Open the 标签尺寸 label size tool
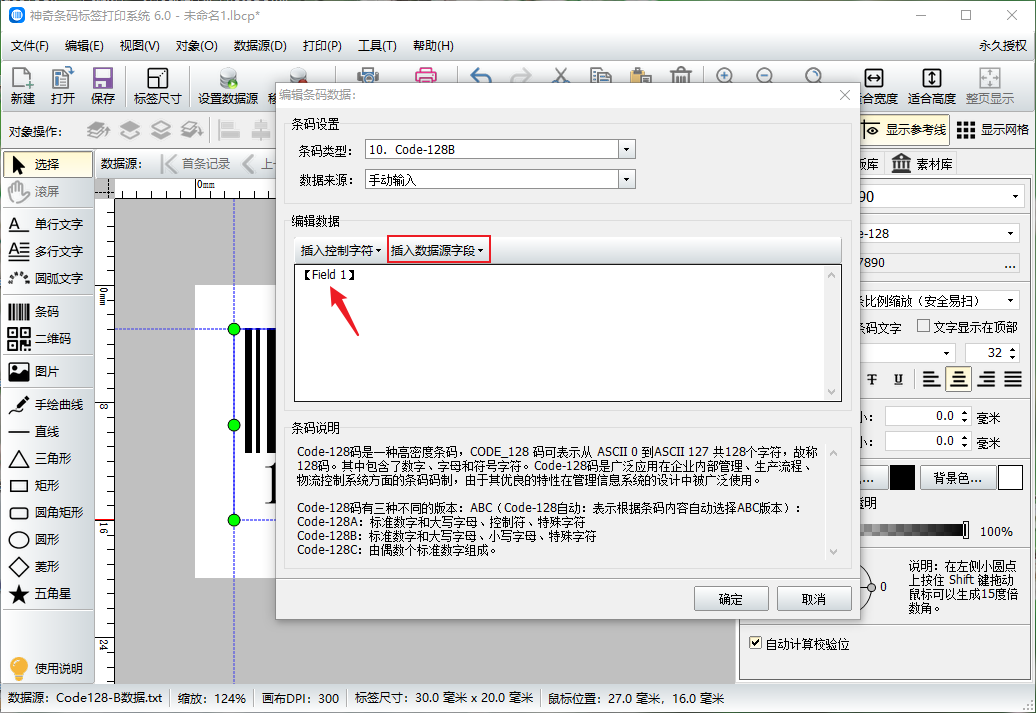 click(157, 86)
